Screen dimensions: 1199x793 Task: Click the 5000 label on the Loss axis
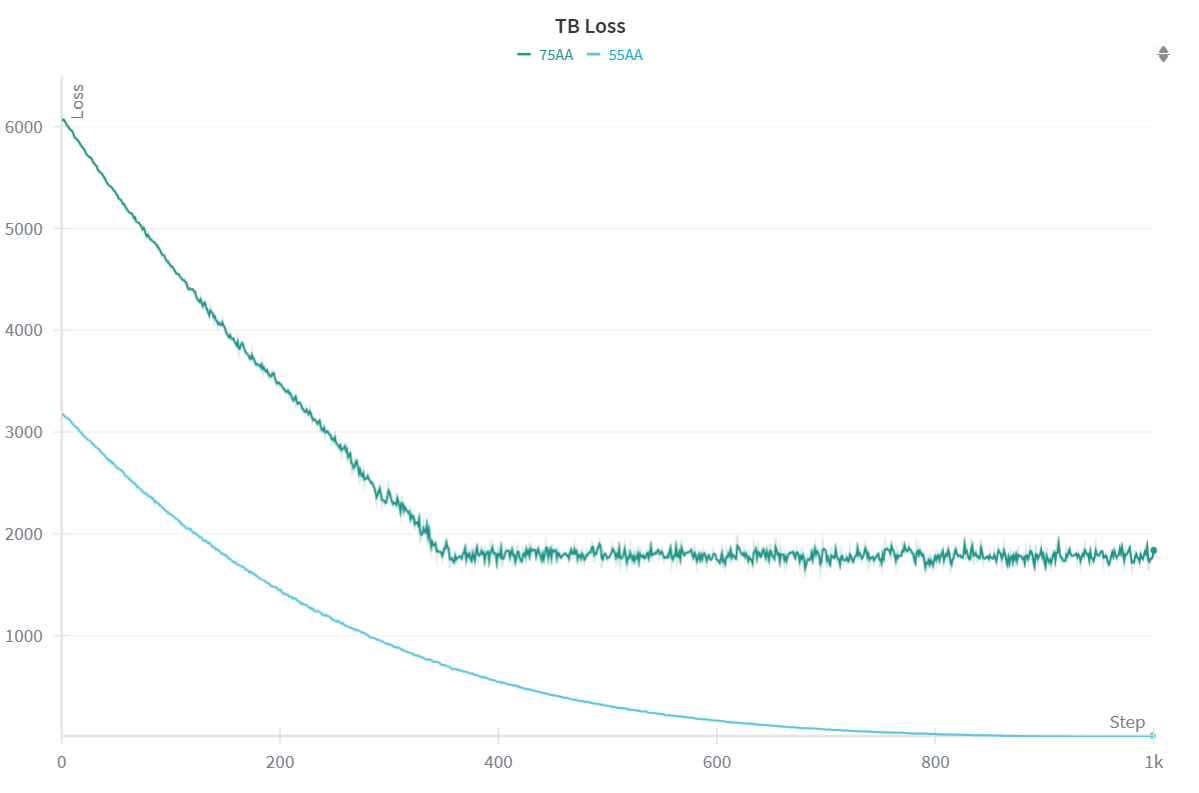(23, 229)
